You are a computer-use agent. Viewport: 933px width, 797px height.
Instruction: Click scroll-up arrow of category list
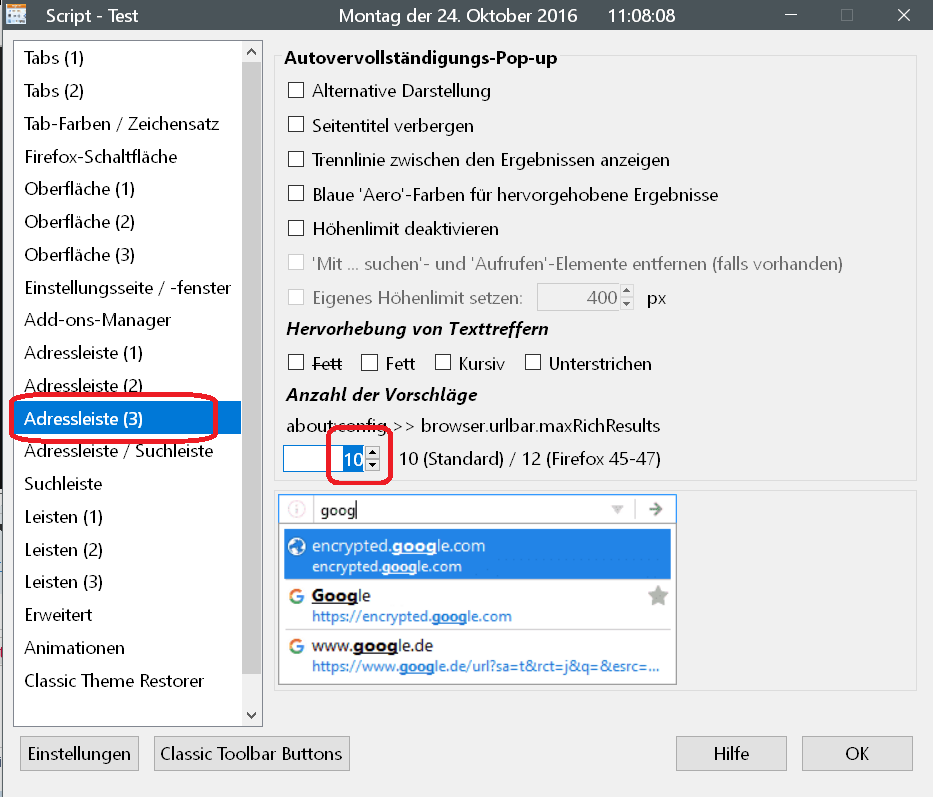[x=252, y=52]
